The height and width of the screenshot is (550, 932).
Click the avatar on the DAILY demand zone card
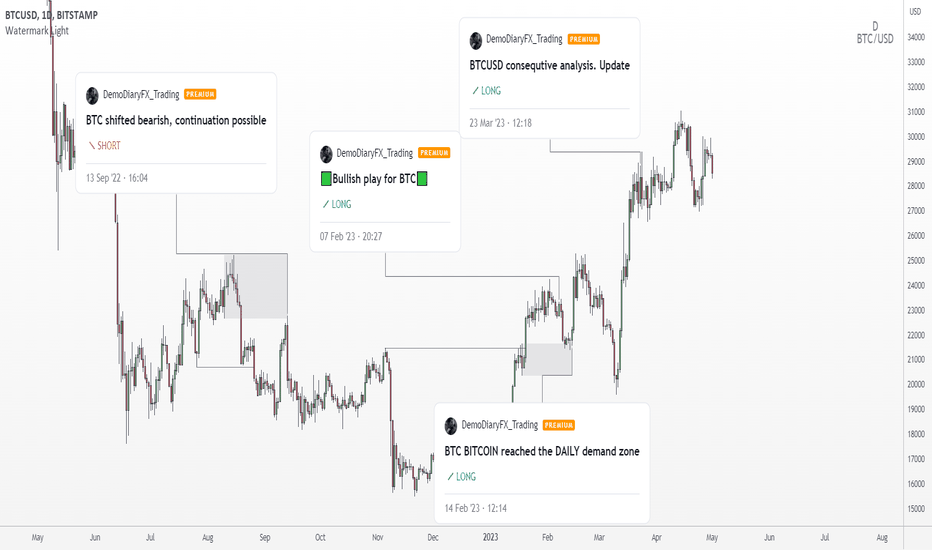coord(451,426)
